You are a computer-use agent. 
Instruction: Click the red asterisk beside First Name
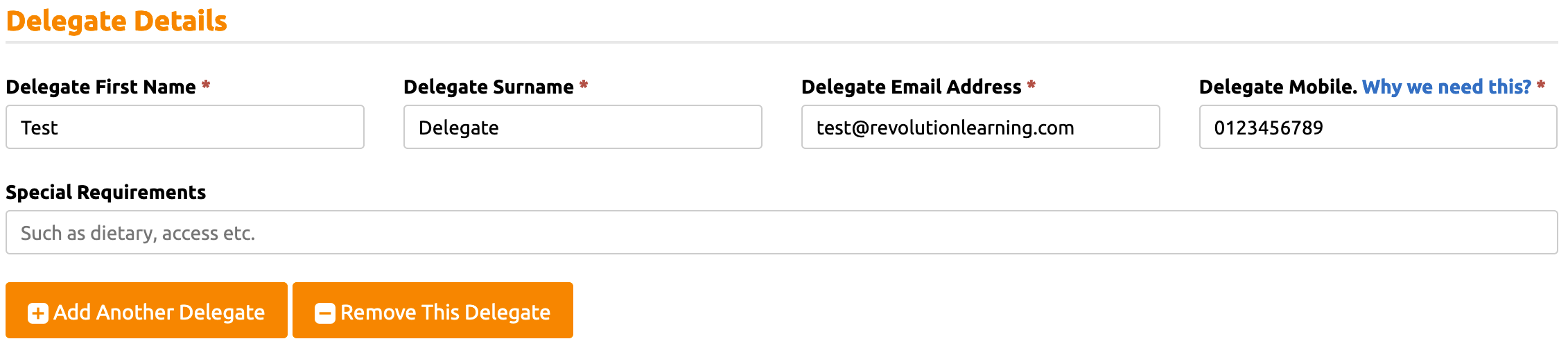[x=206, y=86]
